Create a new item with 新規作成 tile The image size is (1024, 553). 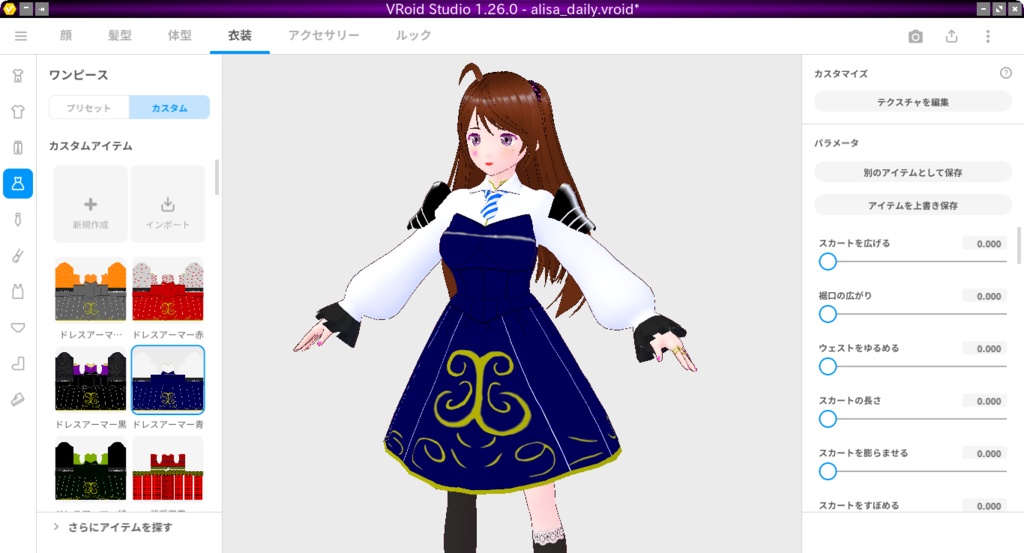91,204
